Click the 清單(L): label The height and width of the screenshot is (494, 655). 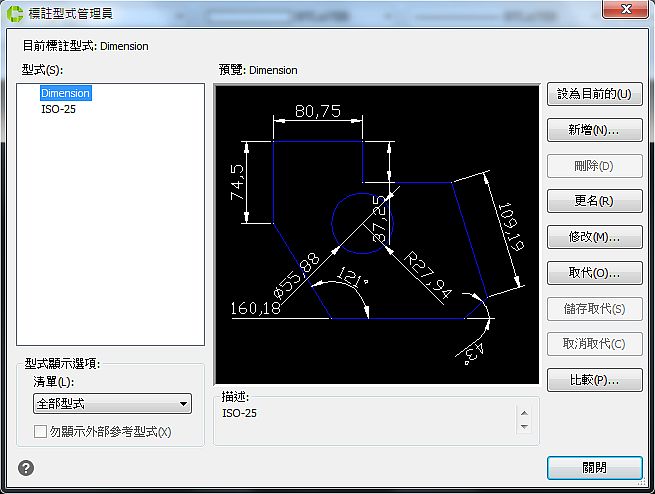[54, 382]
